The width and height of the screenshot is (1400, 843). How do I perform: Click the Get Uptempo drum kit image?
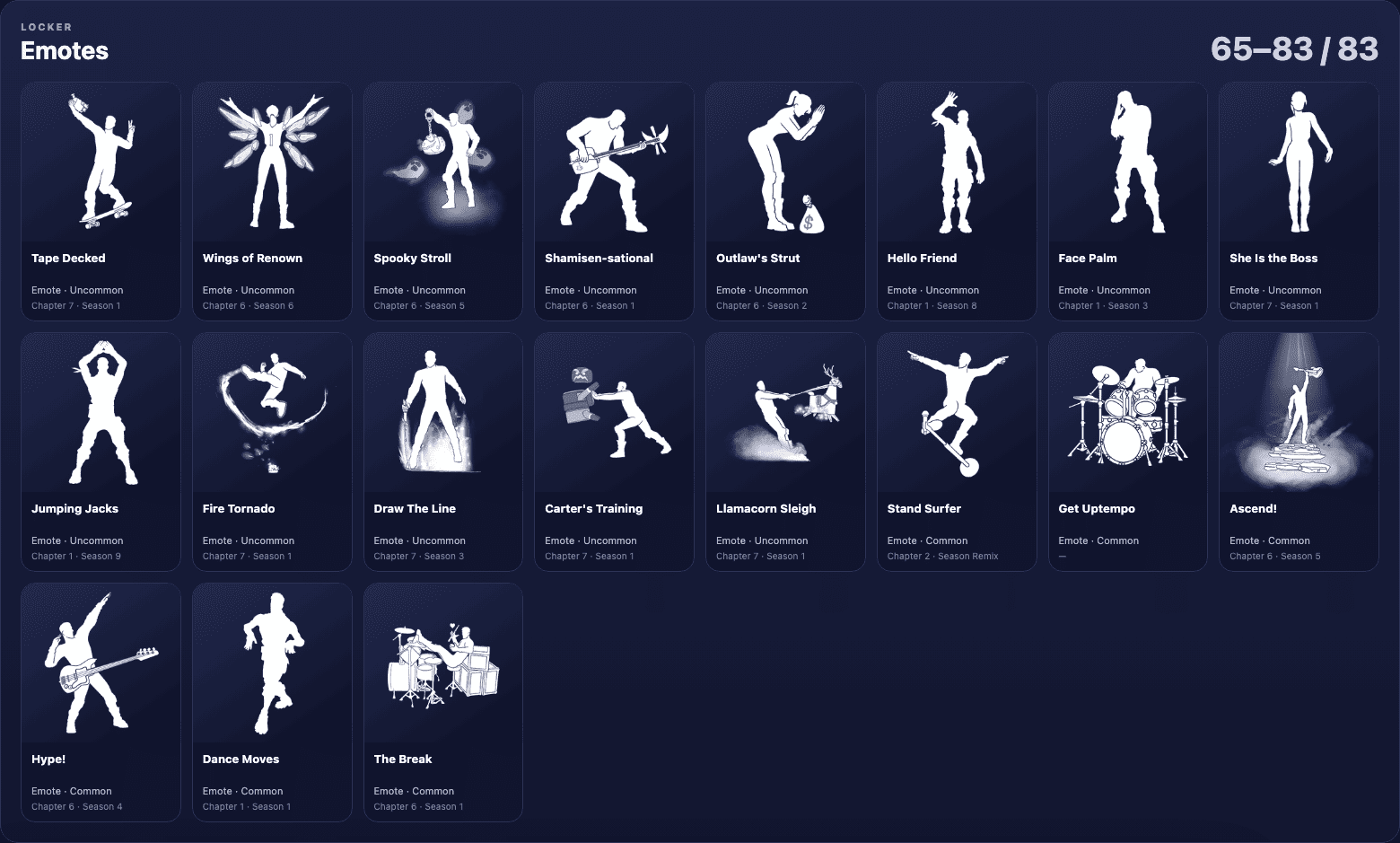1128,412
